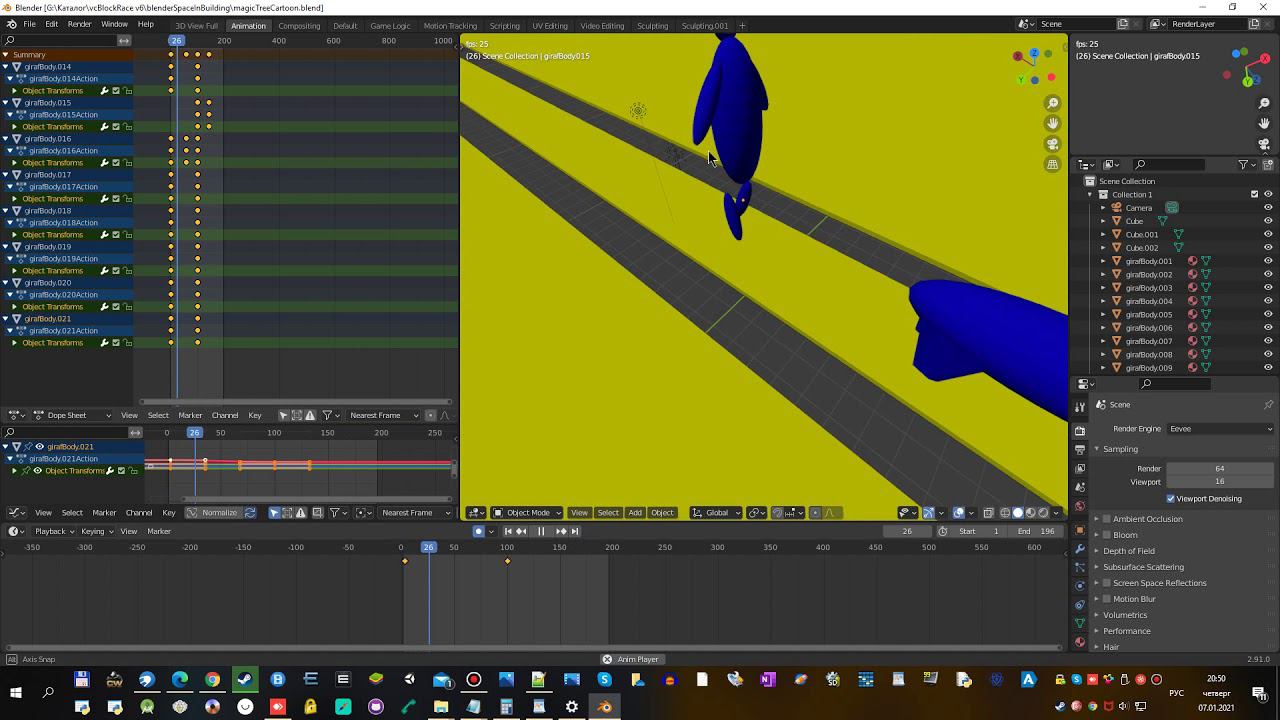This screenshot has height=720, width=1280.
Task: Hide girafBody.005 in the outliner
Action: pos(1268,314)
